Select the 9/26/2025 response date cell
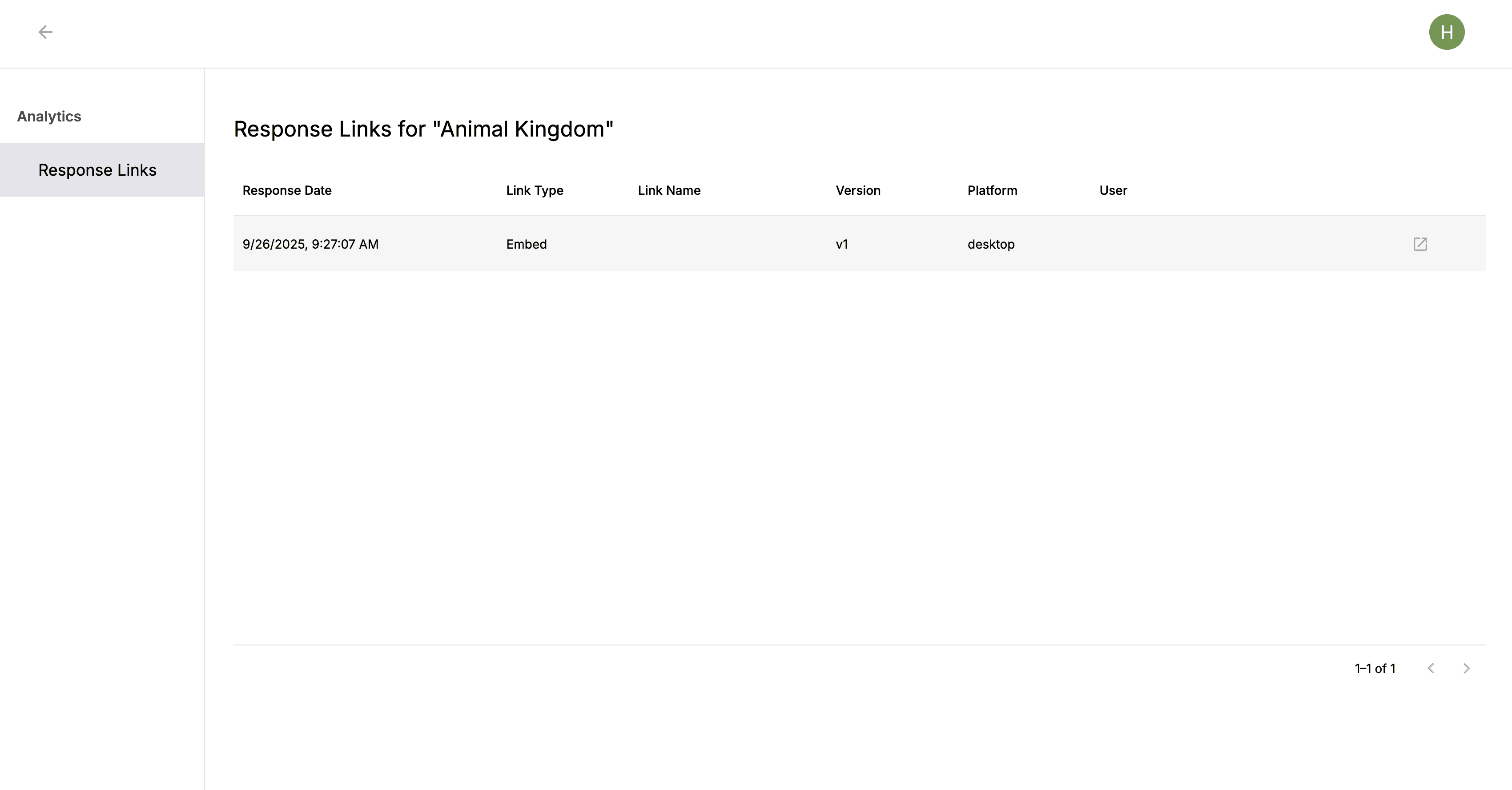Viewport: 1512px width, 790px height. [x=310, y=244]
